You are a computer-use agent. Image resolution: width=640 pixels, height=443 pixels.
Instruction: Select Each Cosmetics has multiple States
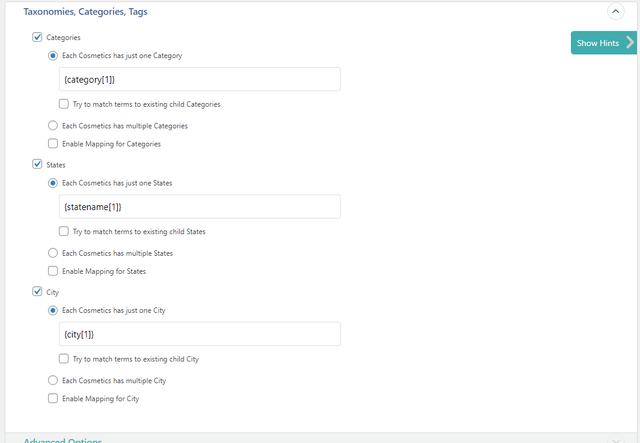[x=53, y=253]
